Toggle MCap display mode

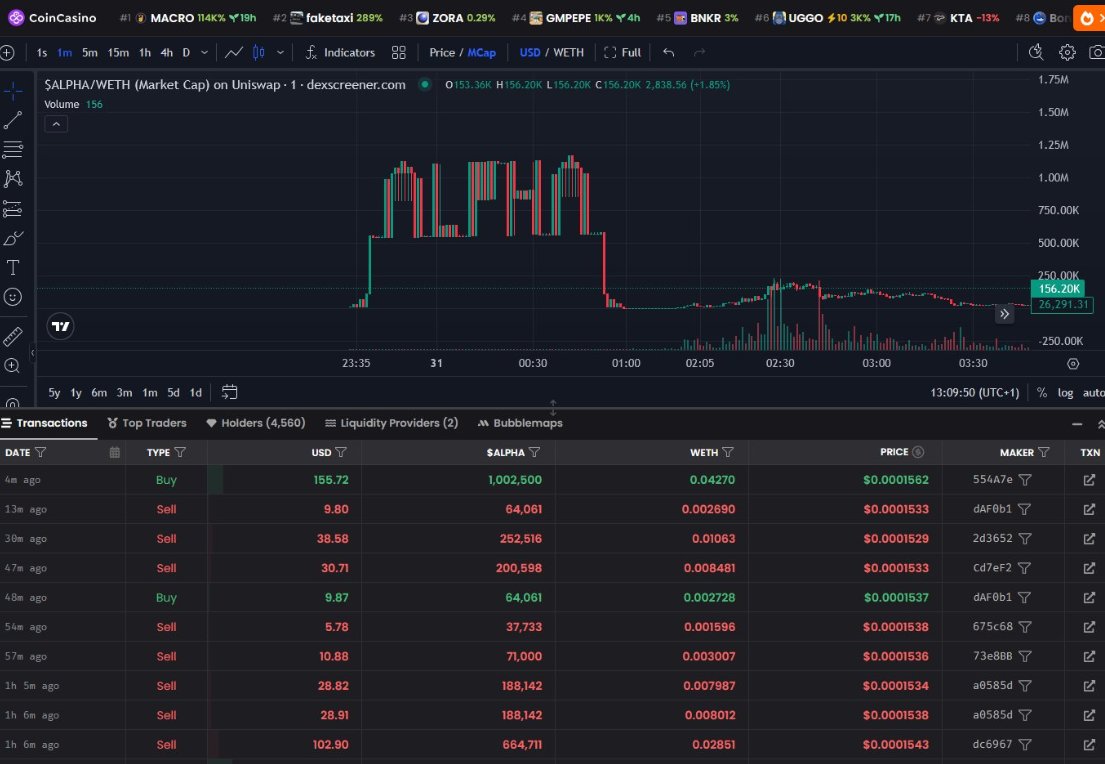pos(481,52)
